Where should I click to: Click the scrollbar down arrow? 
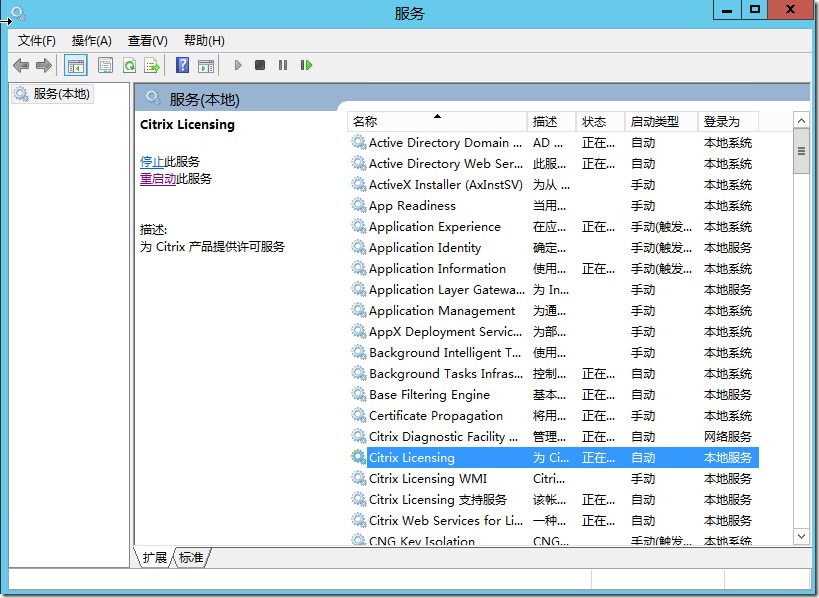coord(801,536)
